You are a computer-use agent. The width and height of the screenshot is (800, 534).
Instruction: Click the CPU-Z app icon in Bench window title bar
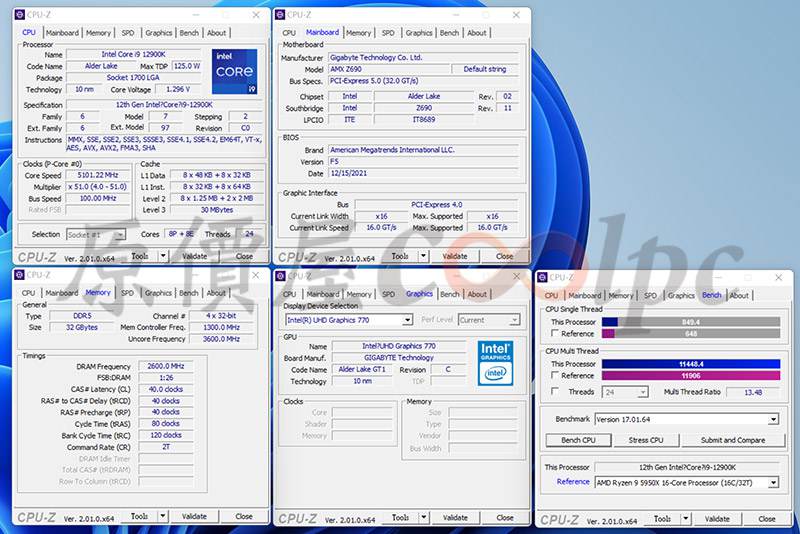tap(542, 277)
